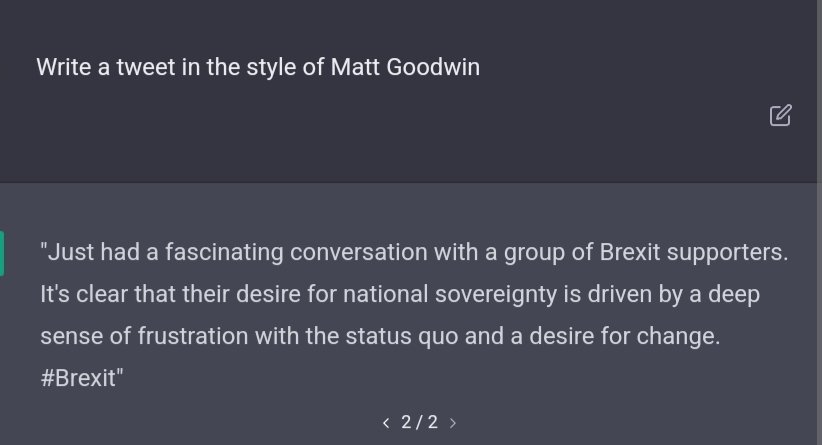822x445 pixels.
Task: Click the line starting "Just had a fascinating"
Action: 414,252
